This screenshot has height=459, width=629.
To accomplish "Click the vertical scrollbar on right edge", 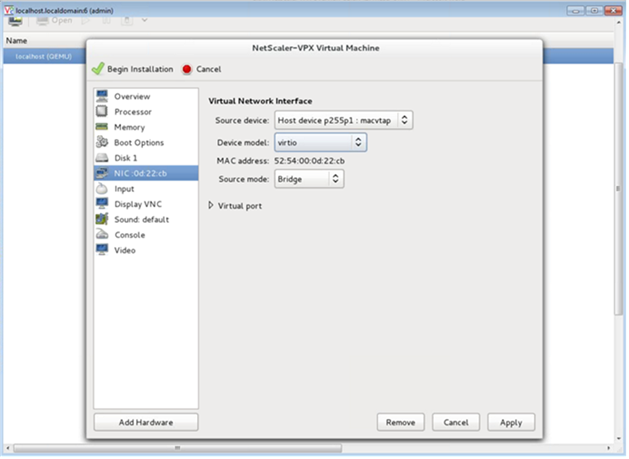I will click(x=618, y=189).
